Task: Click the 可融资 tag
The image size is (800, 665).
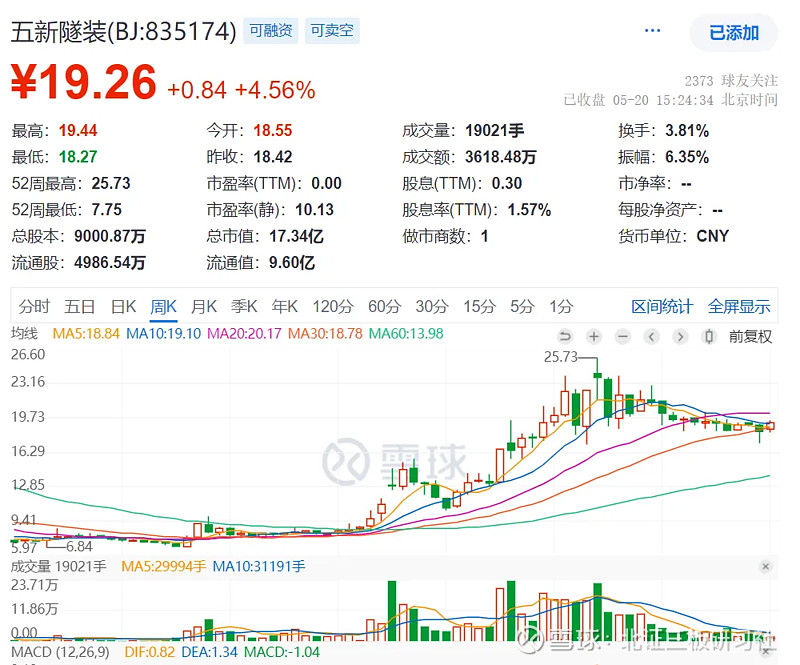Action: coord(271,31)
